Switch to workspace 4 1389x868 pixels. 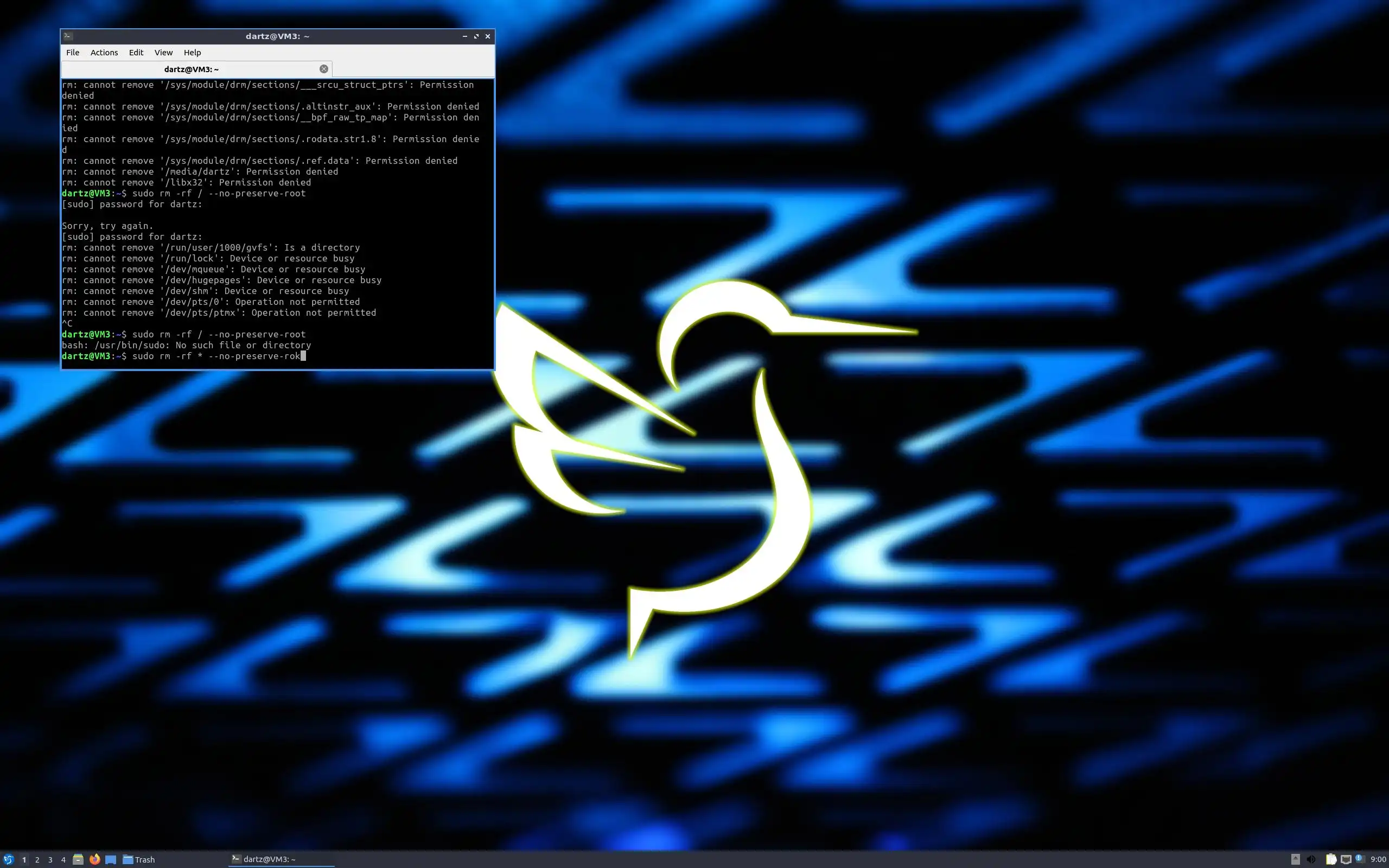63,859
